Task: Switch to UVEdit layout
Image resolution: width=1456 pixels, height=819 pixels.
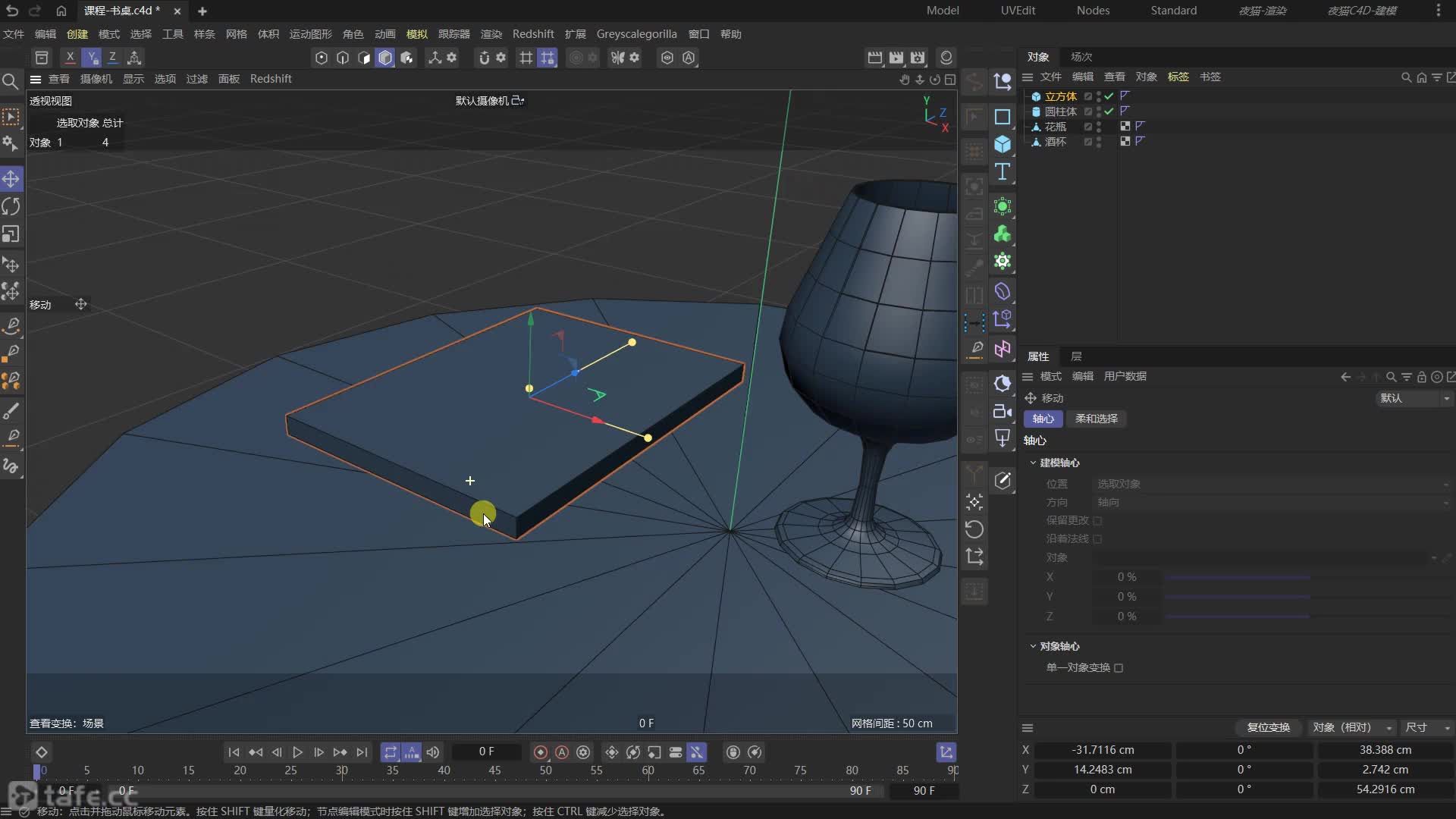Action: coord(1018,11)
